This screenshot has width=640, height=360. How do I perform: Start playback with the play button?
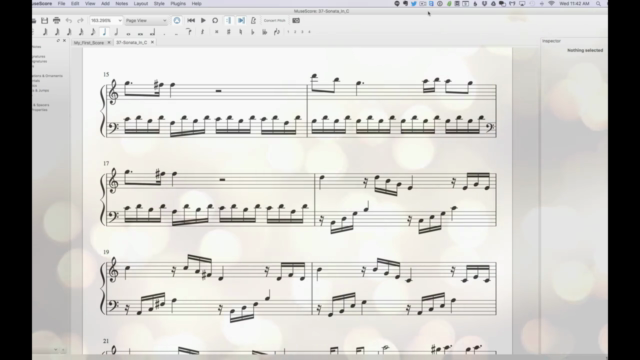(x=203, y=20)
